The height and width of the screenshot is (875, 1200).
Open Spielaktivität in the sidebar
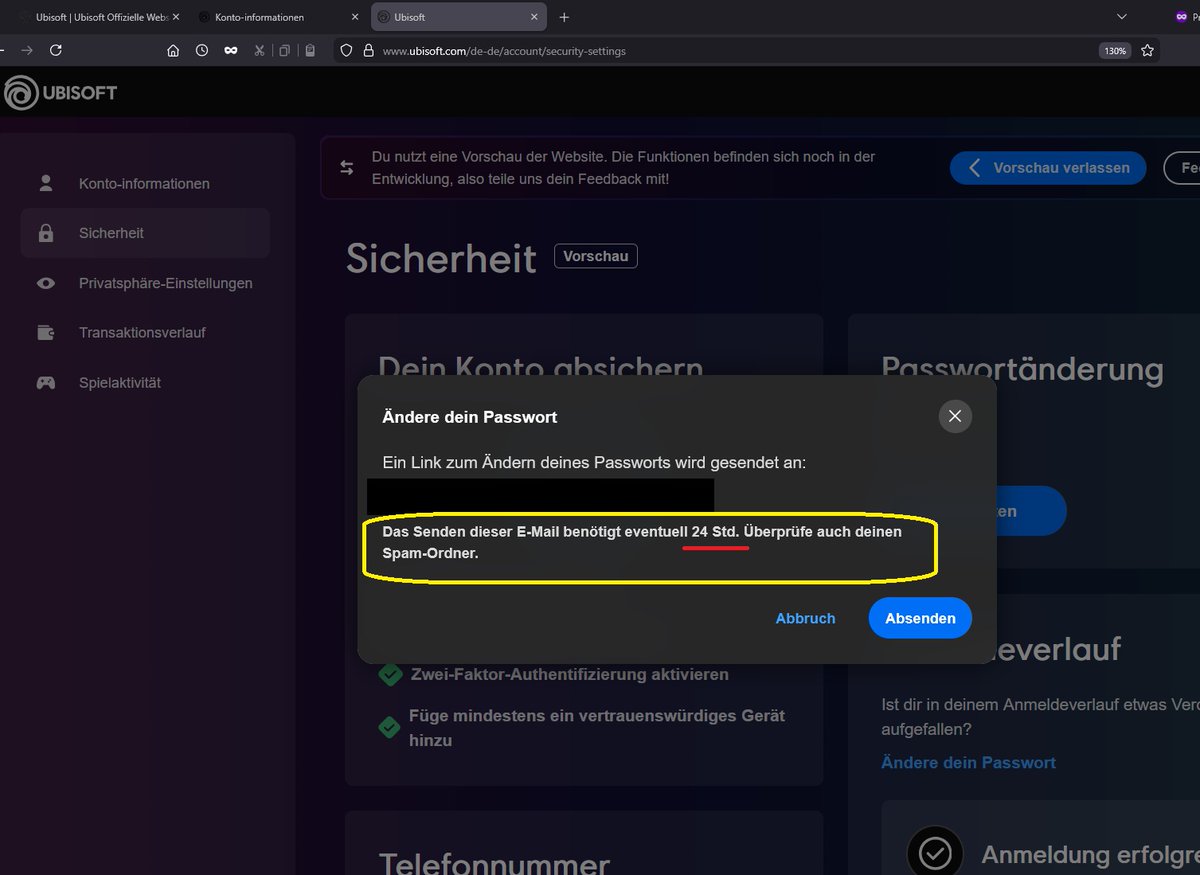pyautogui.click(x=145, y=382)
